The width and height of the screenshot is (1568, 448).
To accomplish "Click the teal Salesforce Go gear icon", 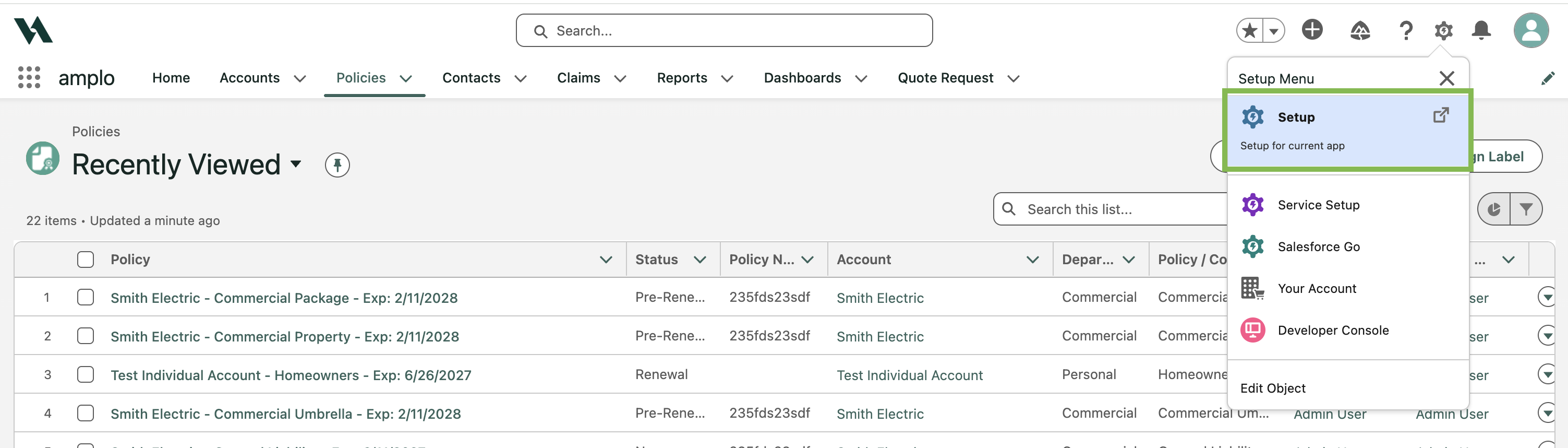I will [x=1253, y=247].
